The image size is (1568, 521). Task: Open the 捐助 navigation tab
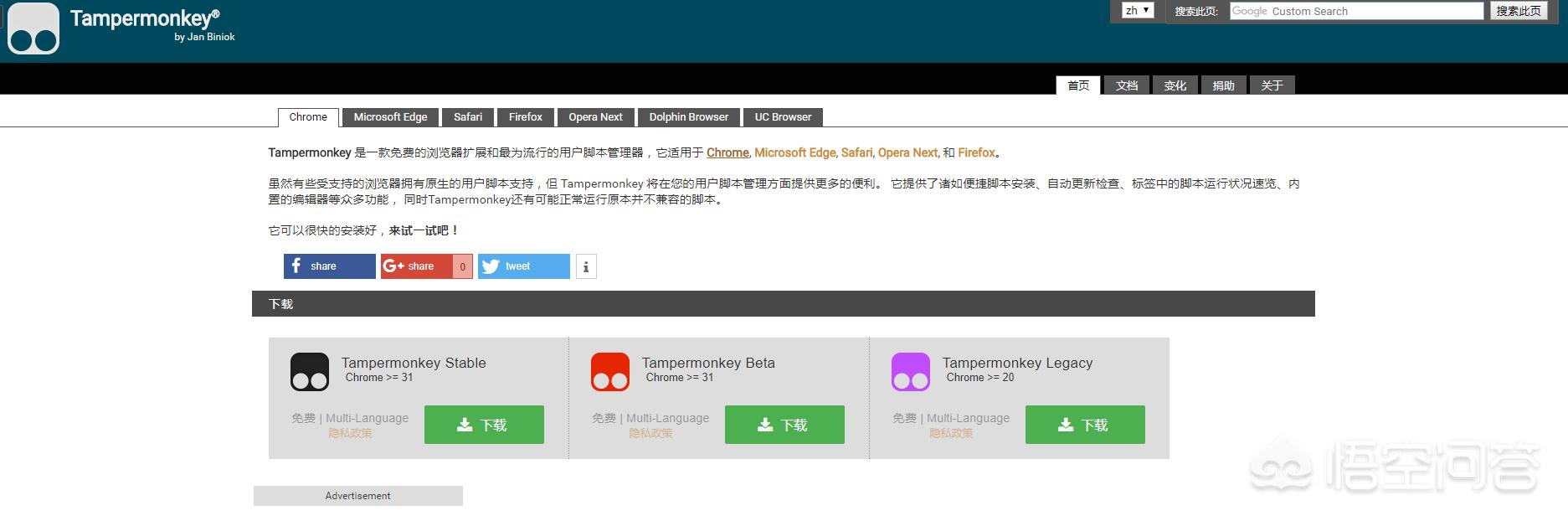click(x=1224, y=85)
